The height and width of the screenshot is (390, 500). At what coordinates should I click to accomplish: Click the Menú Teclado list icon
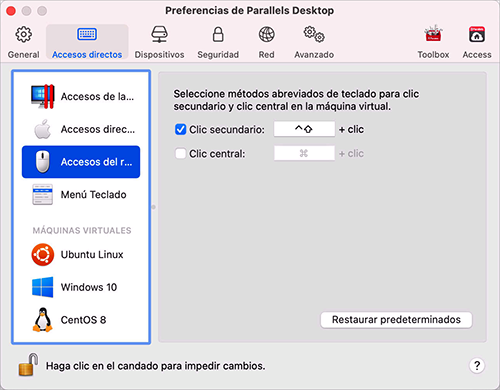tap(42, 194)
